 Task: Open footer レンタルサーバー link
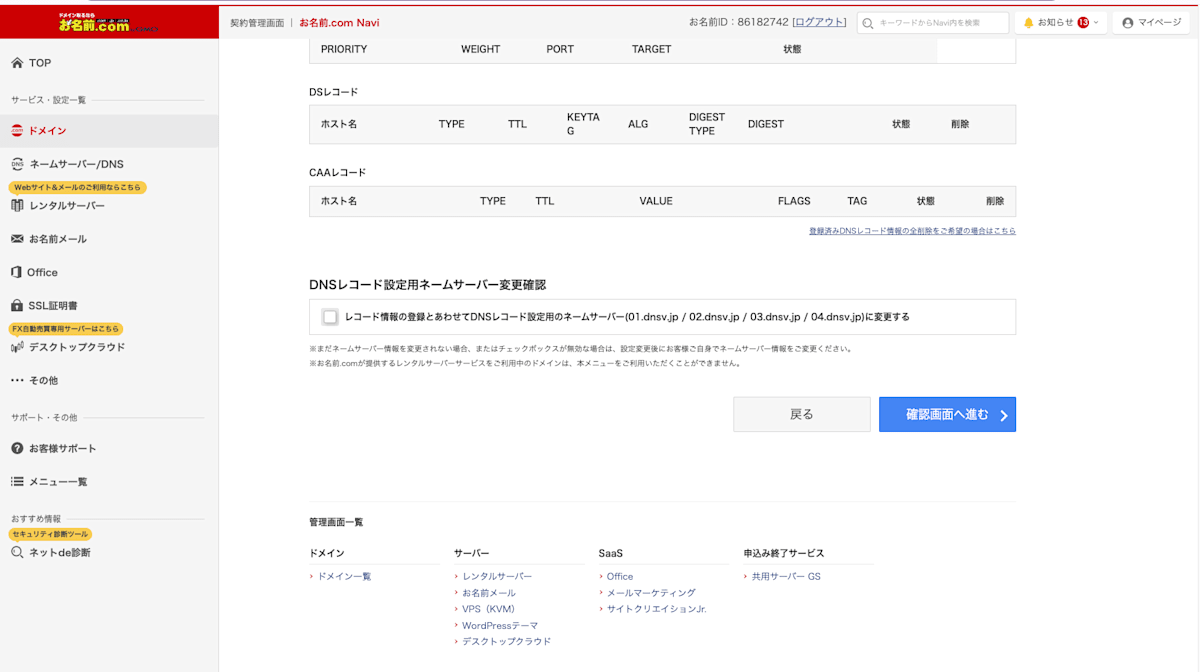coord(497,577)
